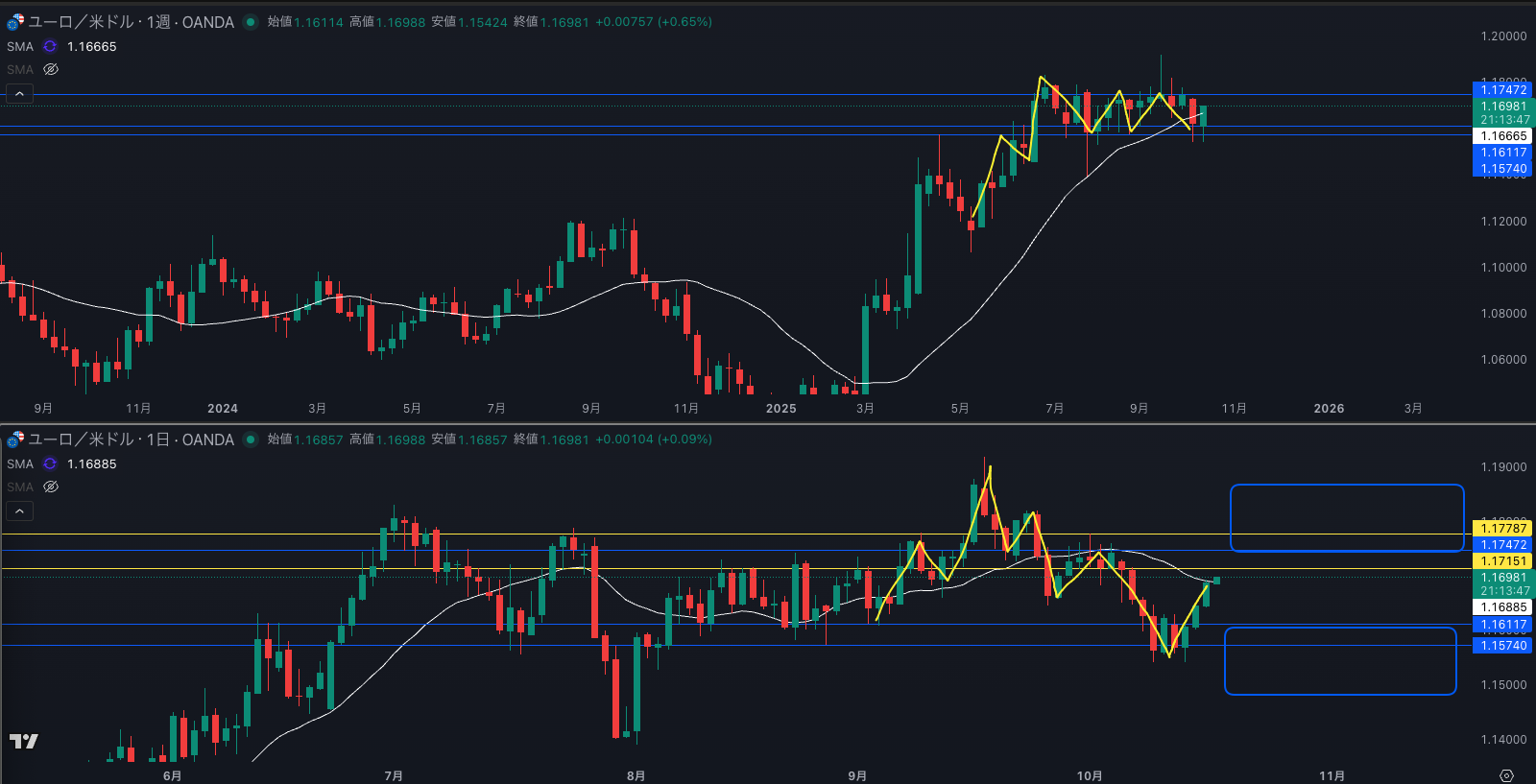Viewport: 1536px width, 784px height.
Task: Click the ユーロ/米ドル 1日 symbol title
Action: pyautogui.click(x=131, y=440)
